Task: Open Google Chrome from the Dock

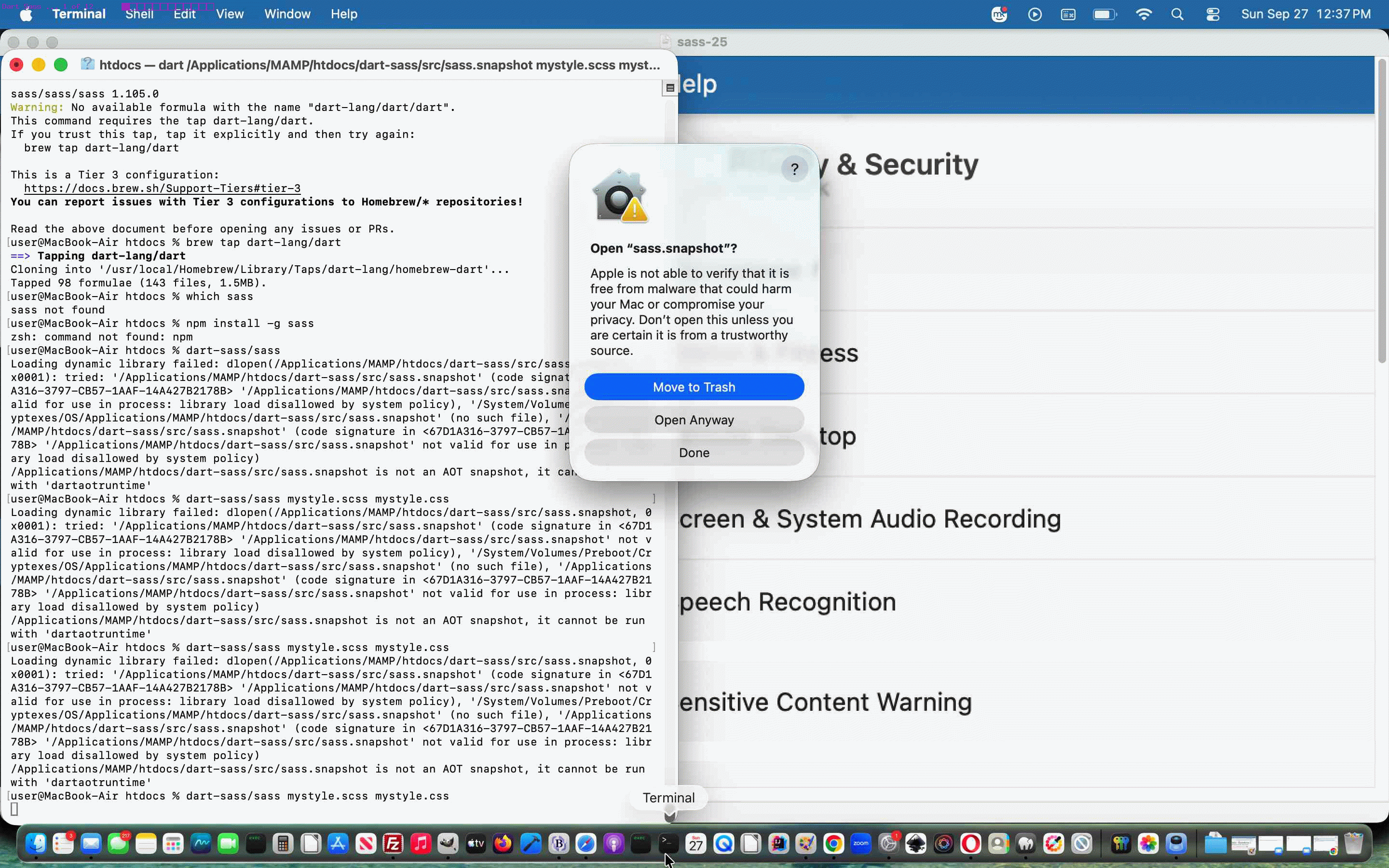Action: 833,843
